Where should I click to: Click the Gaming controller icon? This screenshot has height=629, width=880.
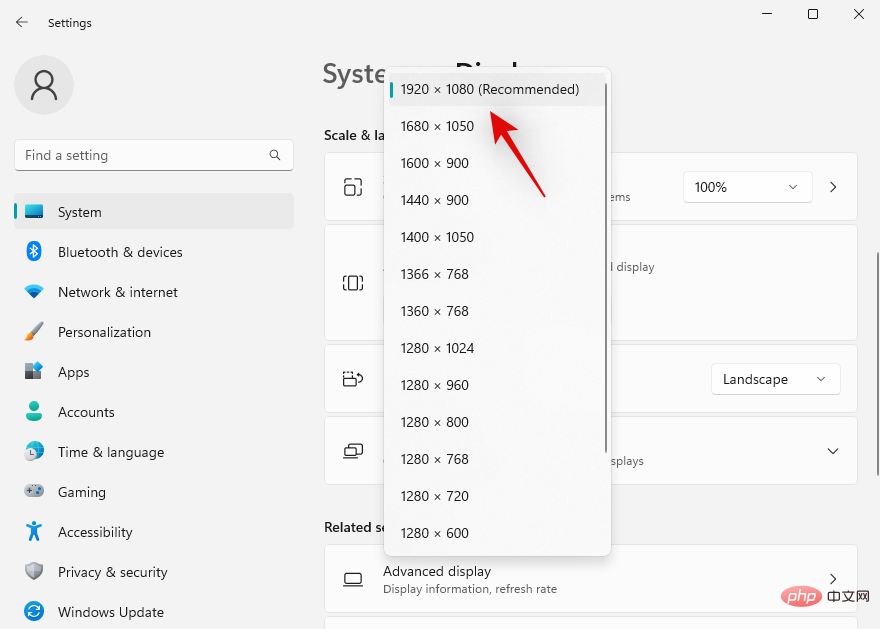tap(34, 492)
